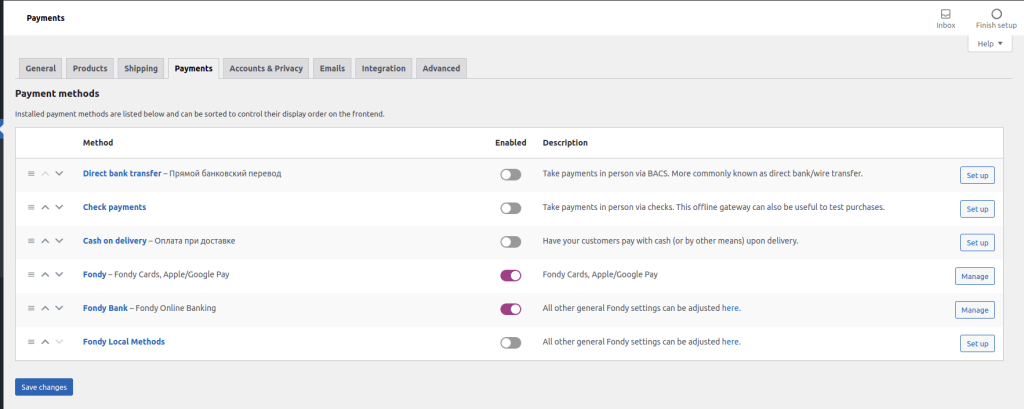
Task: Click the Finish setup circle icon
Action: [x=996, y=15]
